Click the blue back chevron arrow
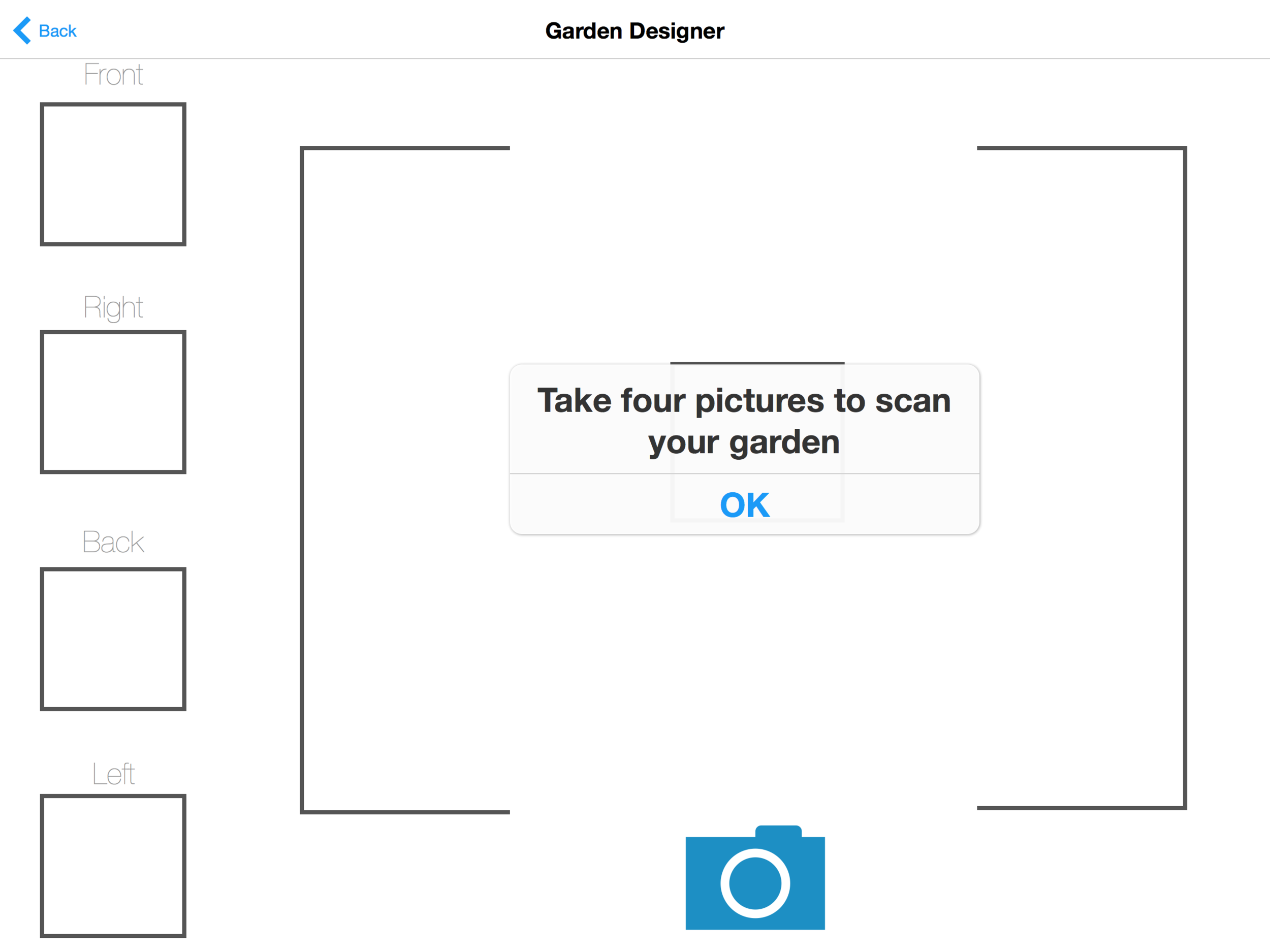This screenshot has height=952, width=1270. click(22, 30)
